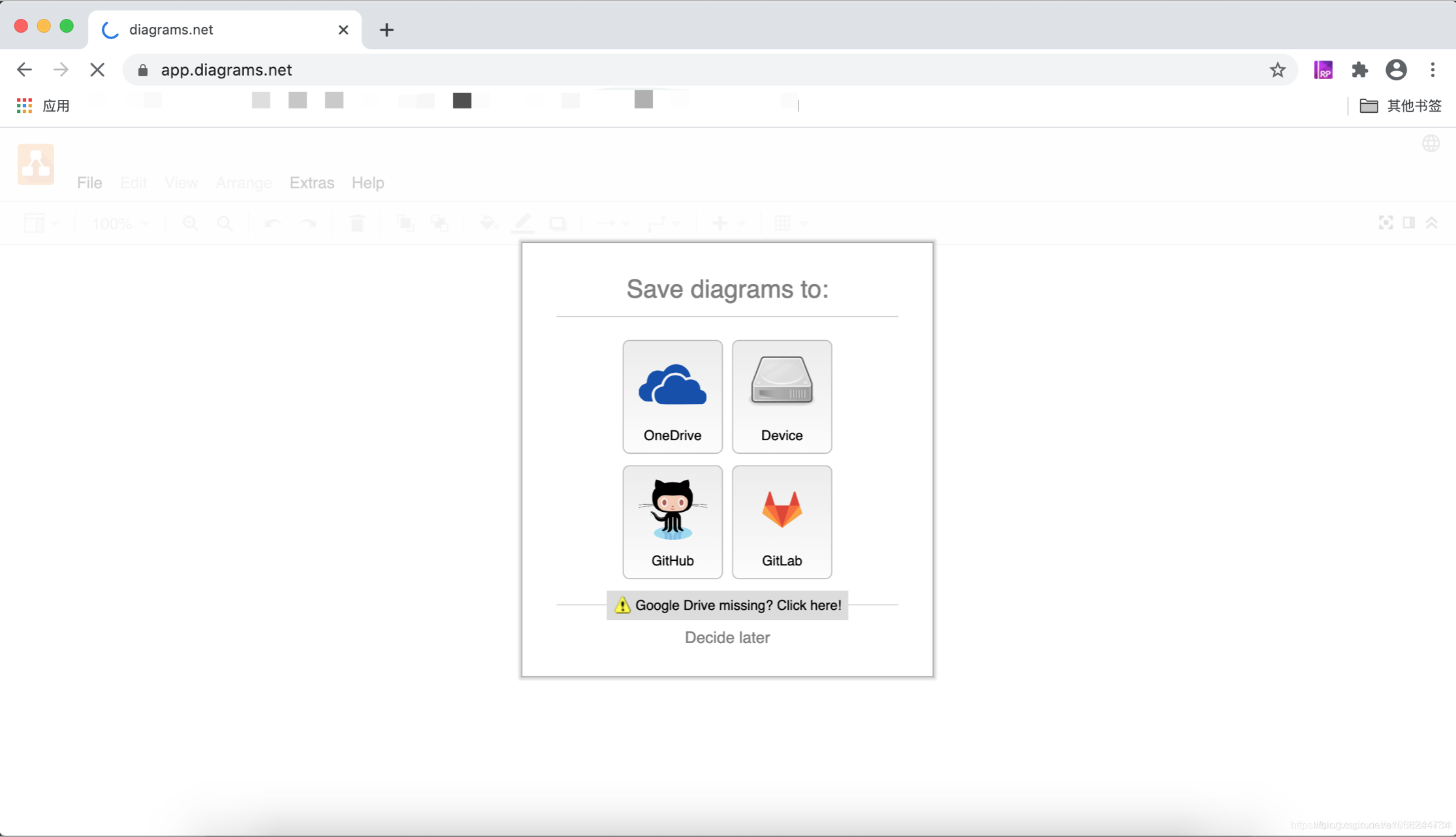Select the diagrams.net browser tab
Image resolution: width=1456 pixels, height=837 pixels.
point(225,29)
